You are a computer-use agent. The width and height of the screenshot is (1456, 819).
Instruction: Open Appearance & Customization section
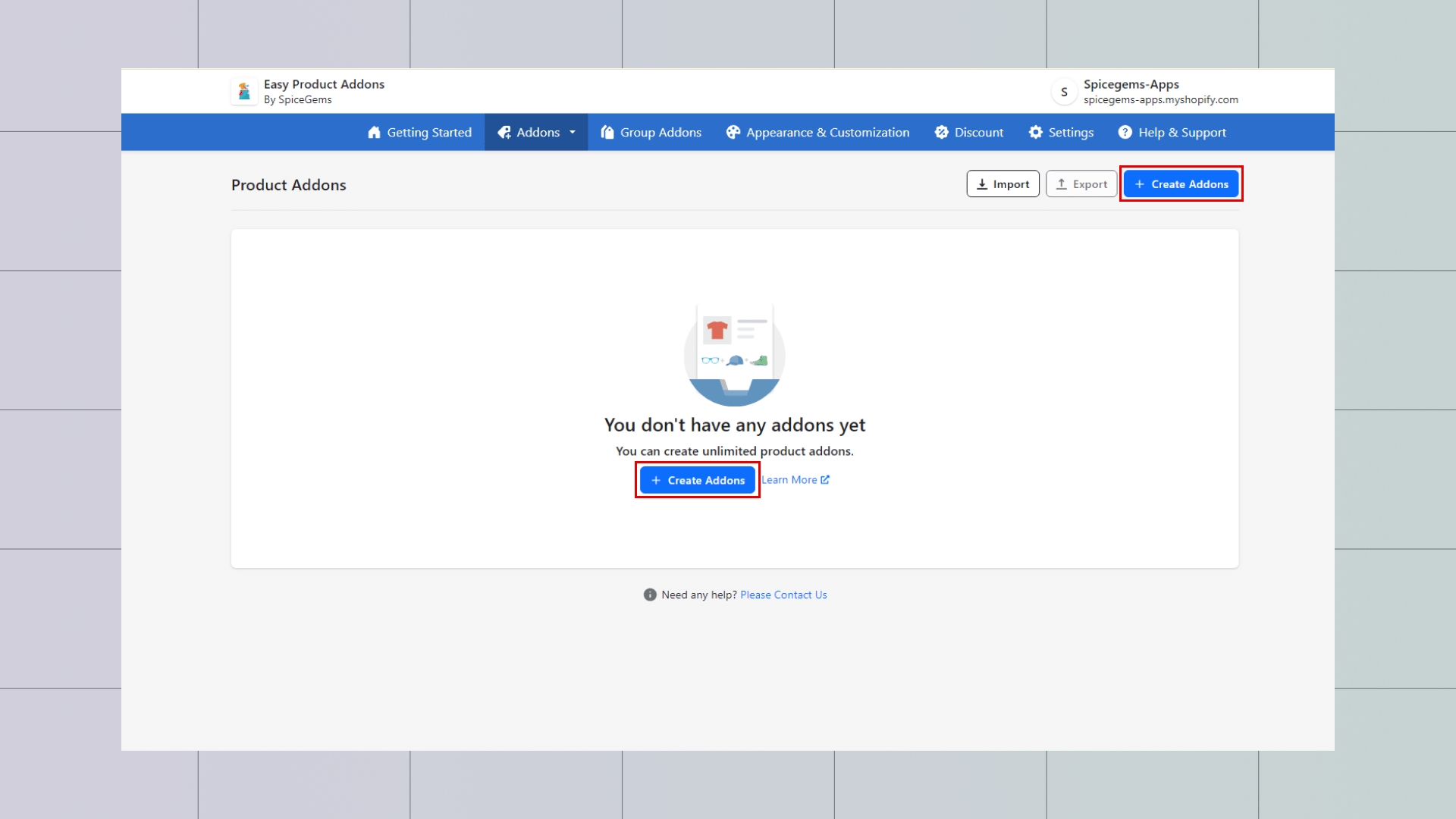(827, 133)
